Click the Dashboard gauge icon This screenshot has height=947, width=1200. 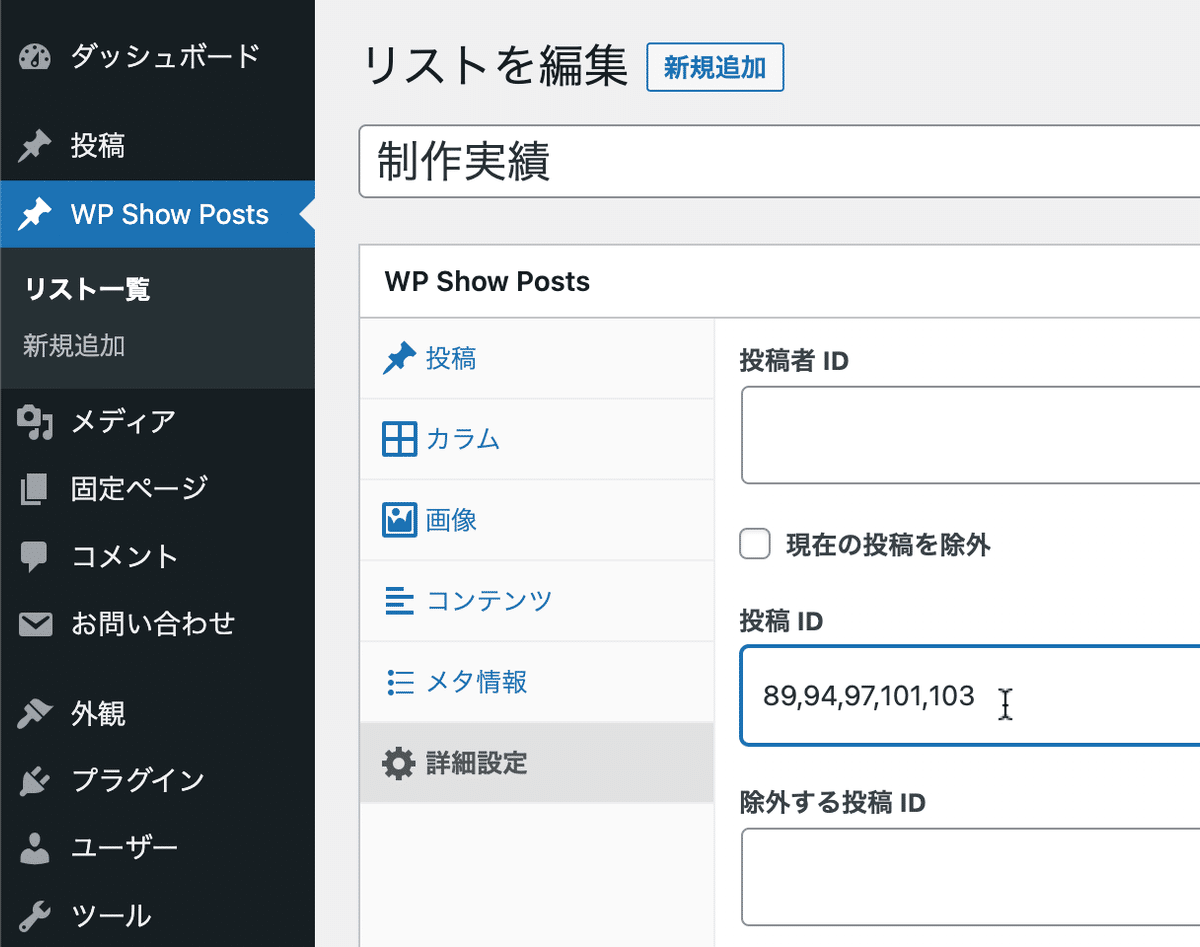(35, 57)
